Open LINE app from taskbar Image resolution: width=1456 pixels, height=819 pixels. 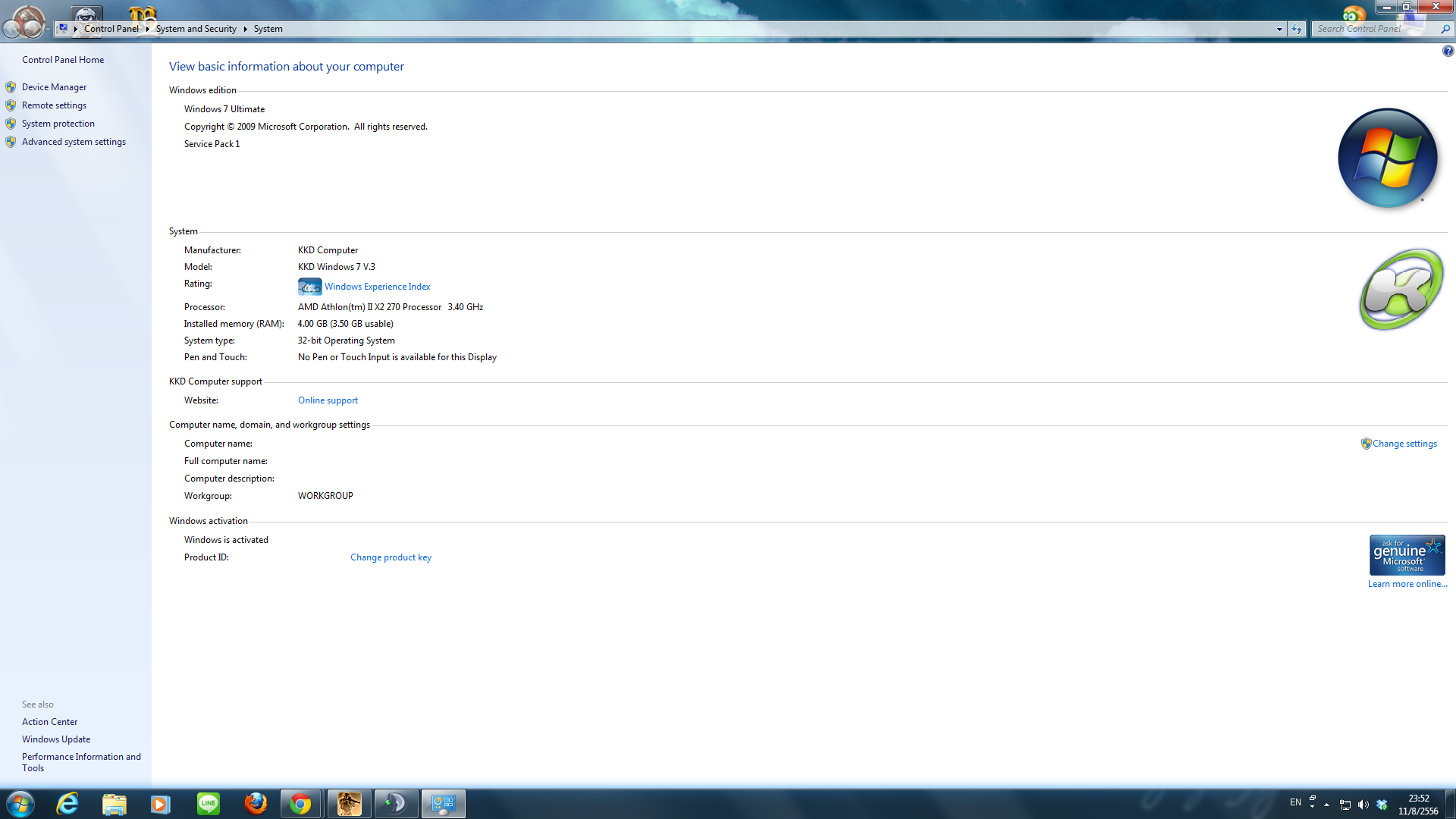coord(208,804)
